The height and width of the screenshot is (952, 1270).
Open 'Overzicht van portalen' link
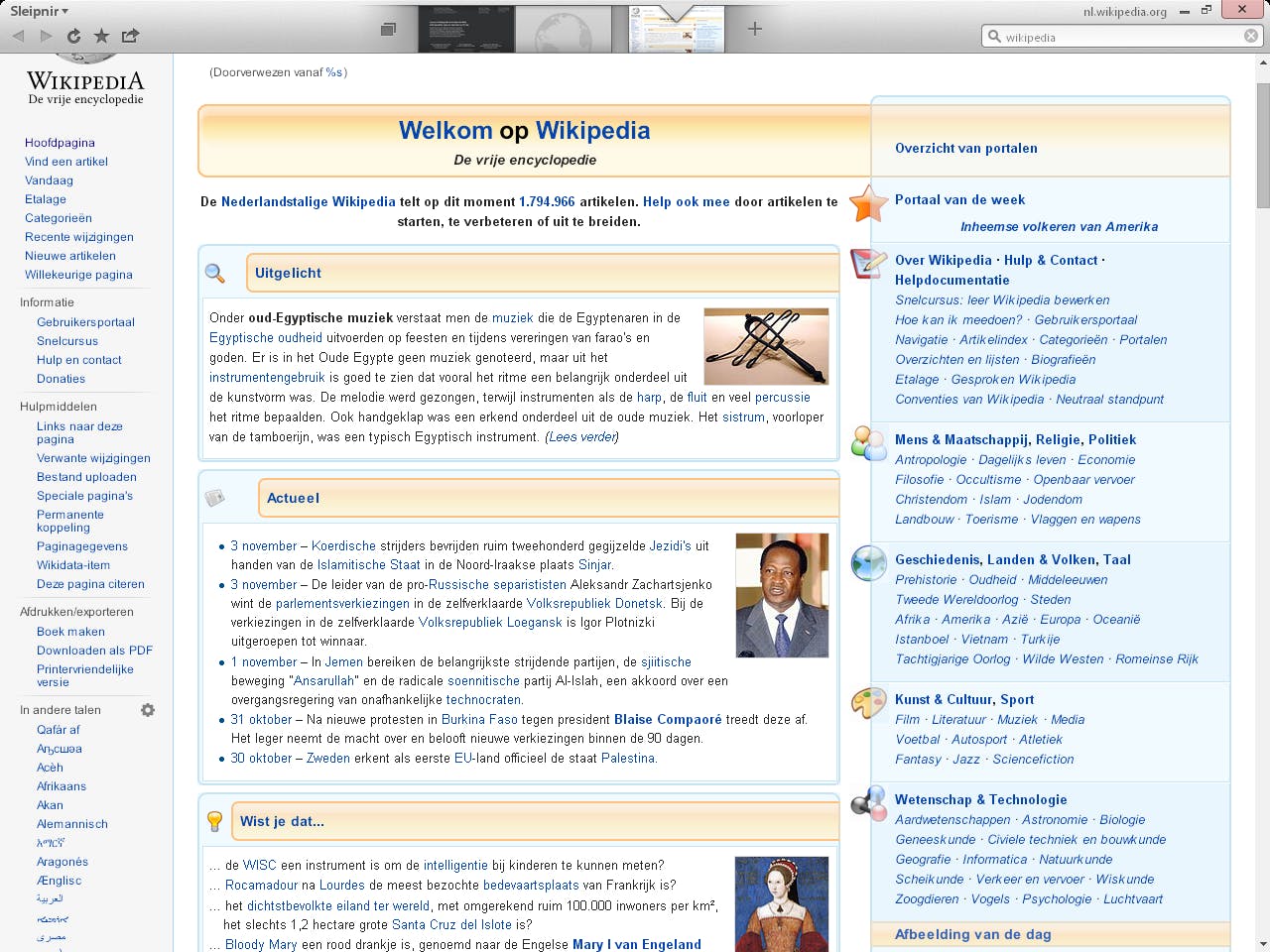click(x=966, y=149)
